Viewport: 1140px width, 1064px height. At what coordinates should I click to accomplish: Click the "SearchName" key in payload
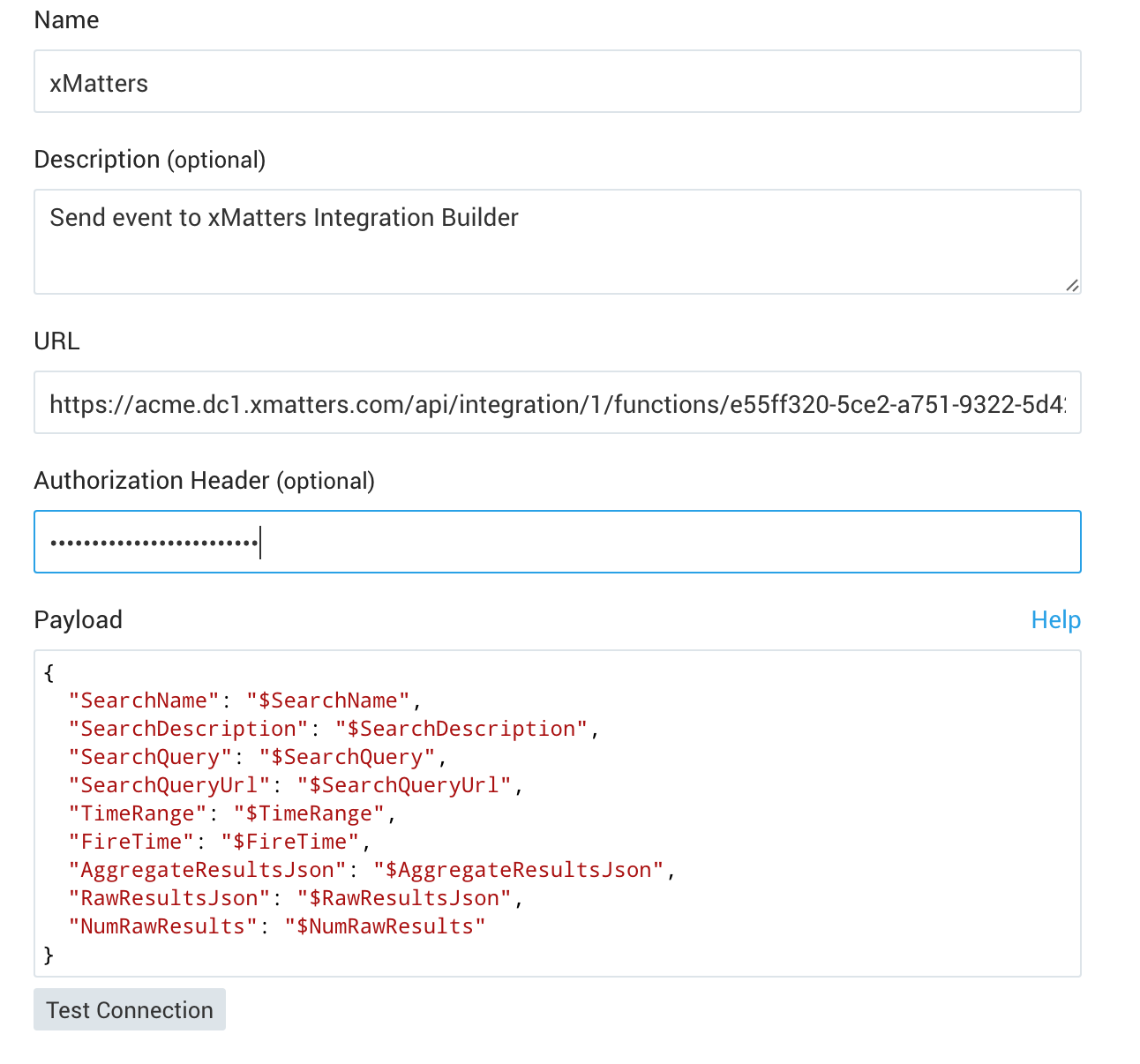pyautogui.click(x=144, y=701)
